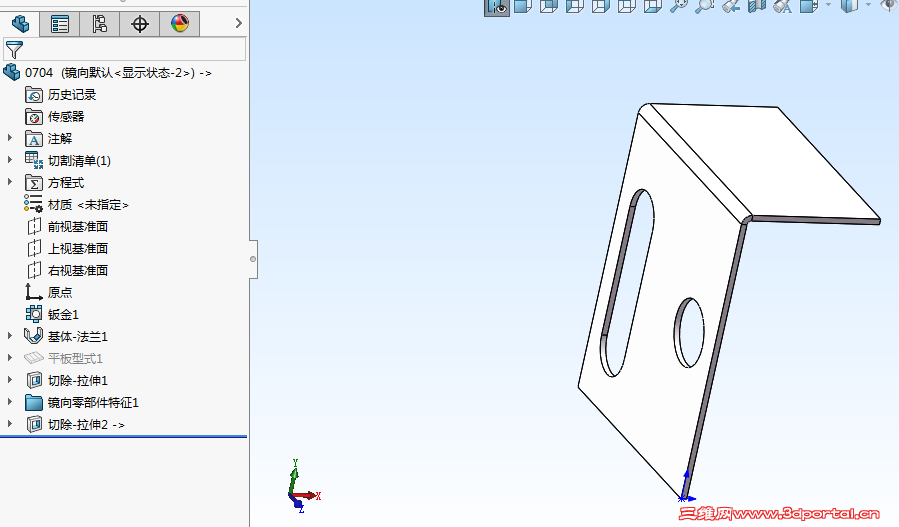Switch to Right view orientation

click(x=600, y=6)
